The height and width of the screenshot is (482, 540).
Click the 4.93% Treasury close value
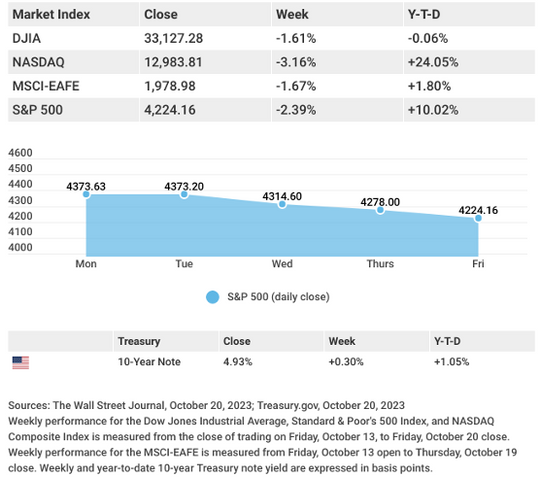point(238,362)
